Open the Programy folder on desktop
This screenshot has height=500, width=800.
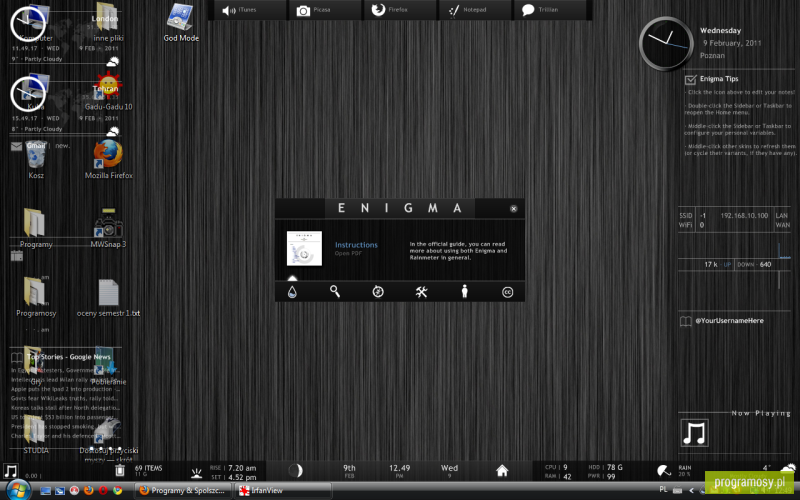[36, 229]
